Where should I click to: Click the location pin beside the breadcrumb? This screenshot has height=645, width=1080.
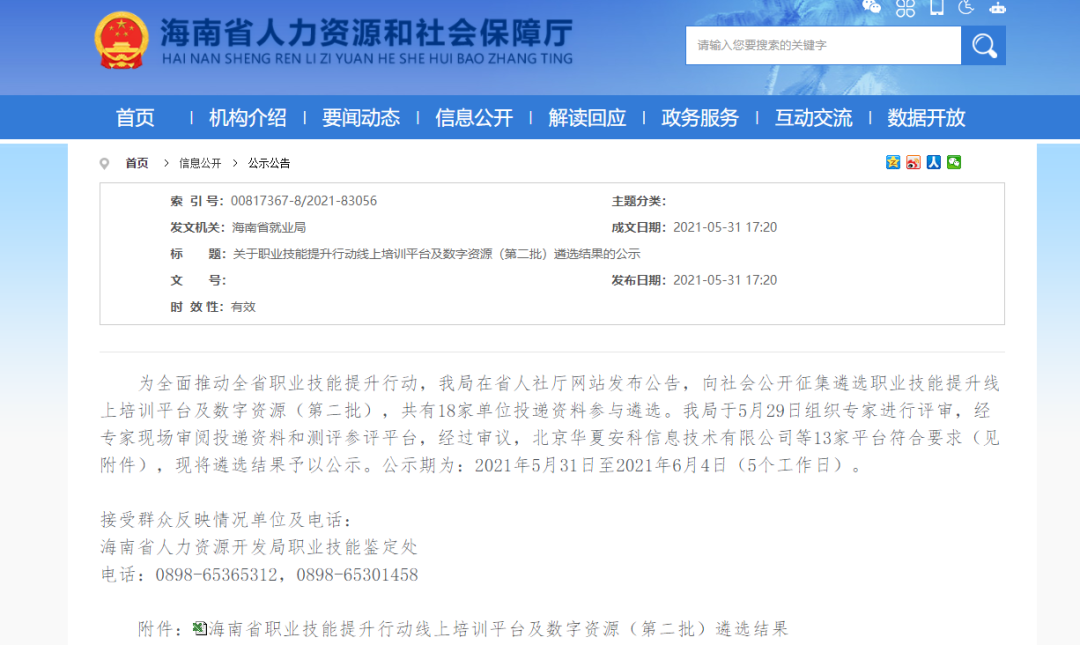tap(103, 162)
